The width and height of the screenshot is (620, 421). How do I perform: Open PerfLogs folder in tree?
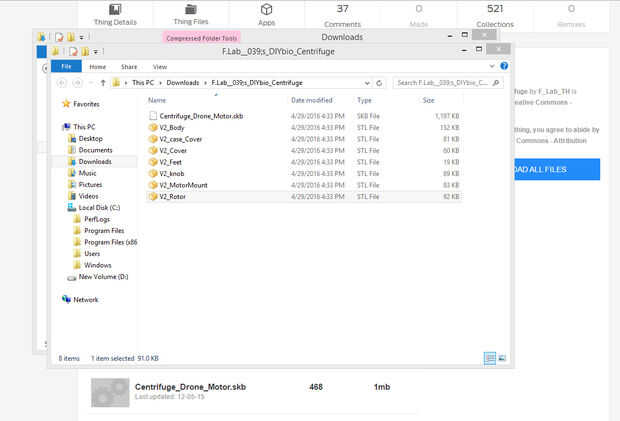tap(97, 219)
